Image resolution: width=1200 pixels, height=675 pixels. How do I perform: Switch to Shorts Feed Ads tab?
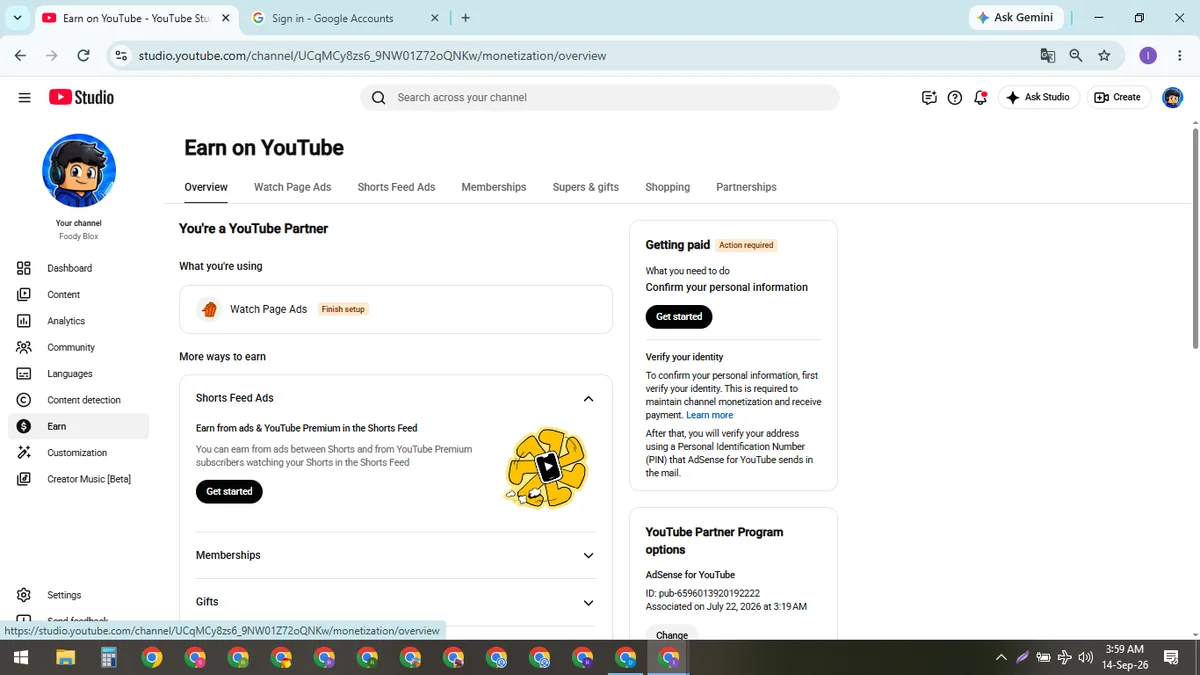click(x=396, y=187)
